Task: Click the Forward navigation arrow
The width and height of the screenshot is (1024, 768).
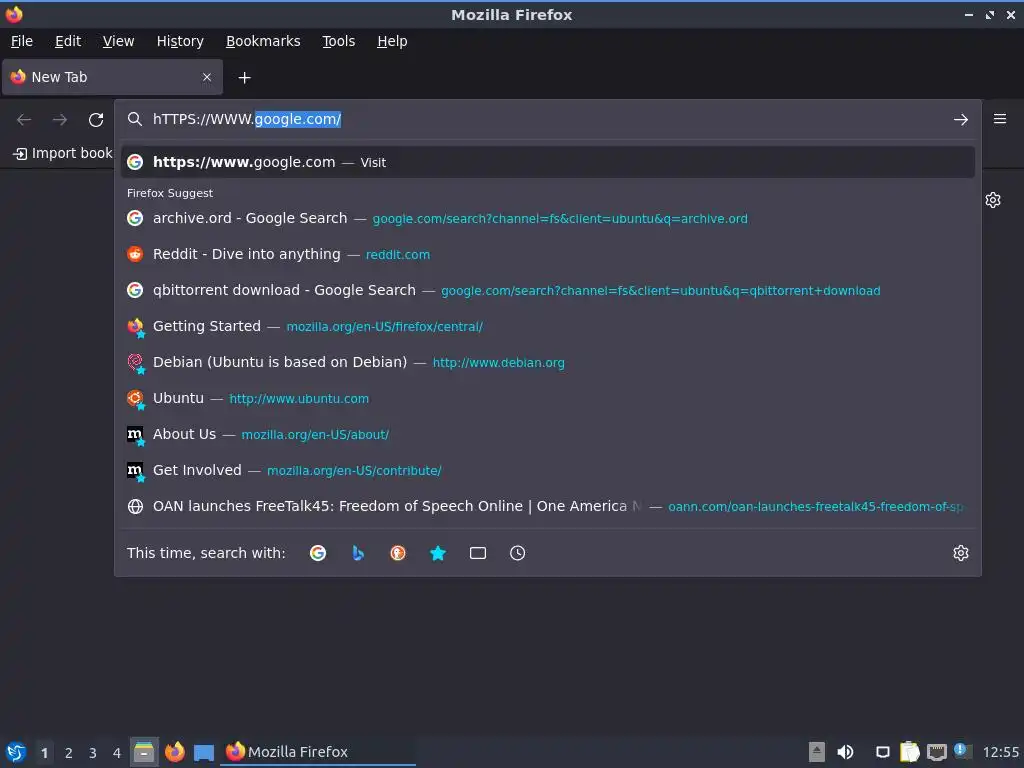Action: tap(59, 120)
